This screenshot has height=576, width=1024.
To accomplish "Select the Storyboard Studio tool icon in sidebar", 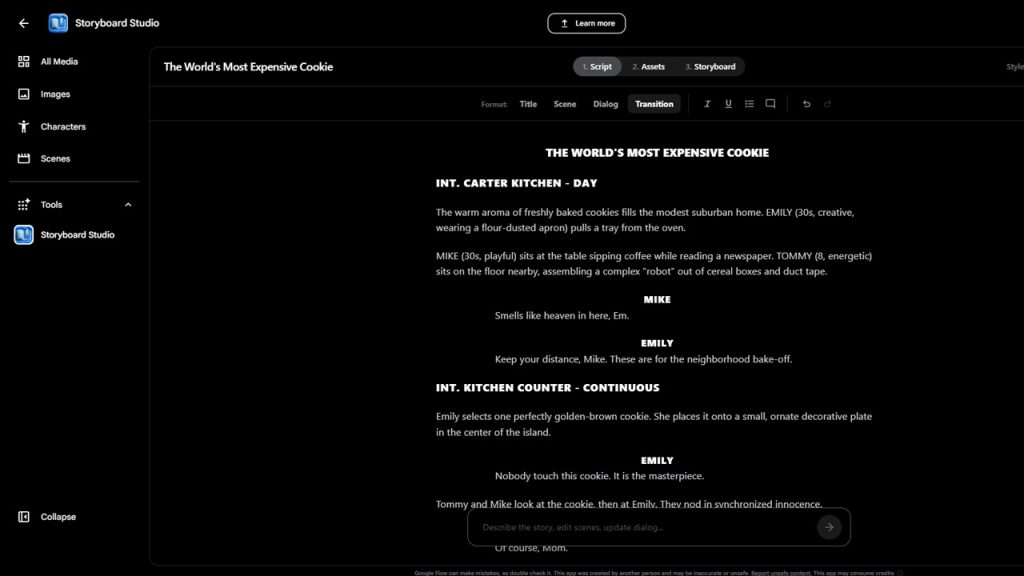I will click(24, 234).
